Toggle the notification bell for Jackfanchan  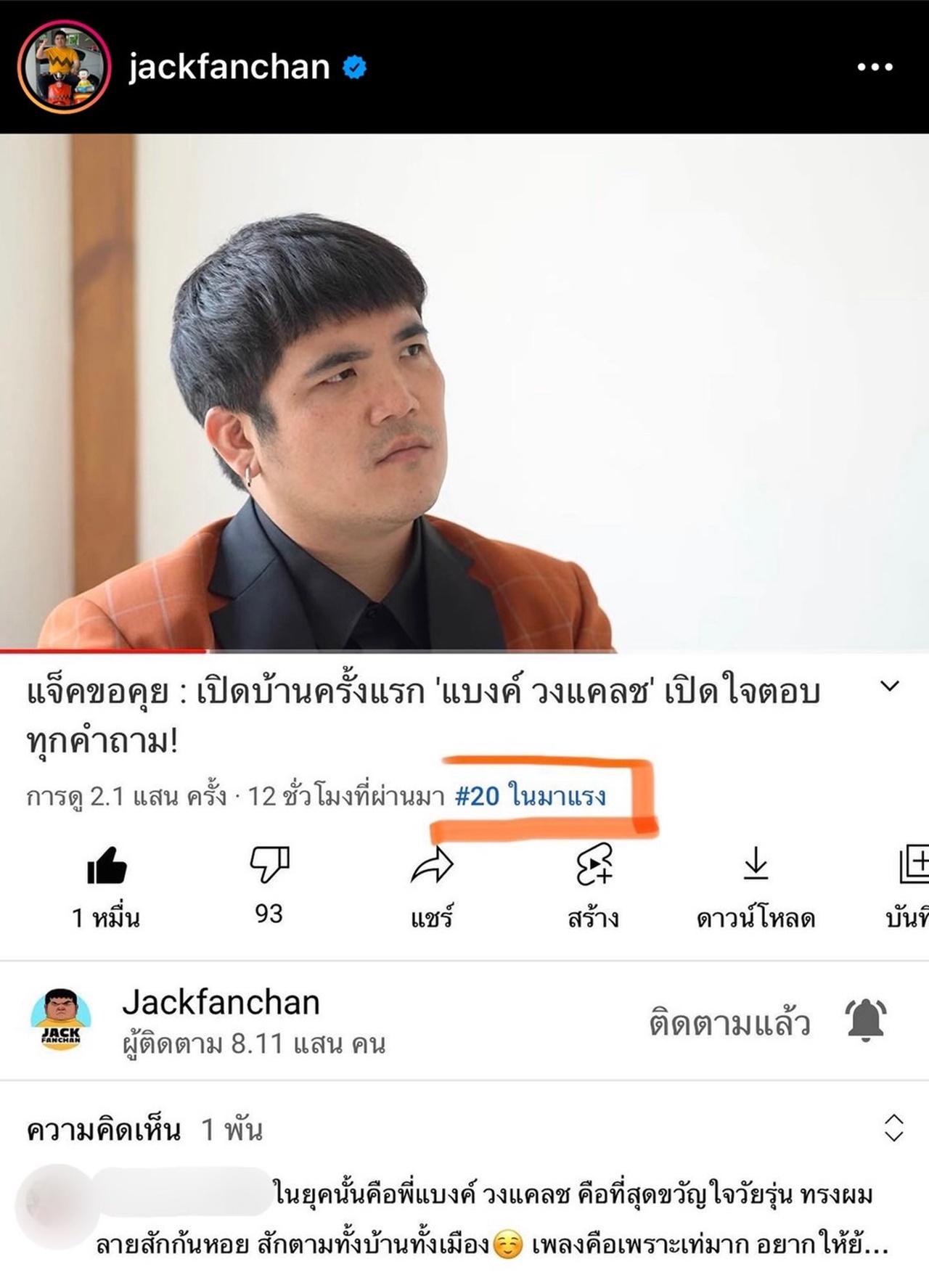(x=866, y=1020)
